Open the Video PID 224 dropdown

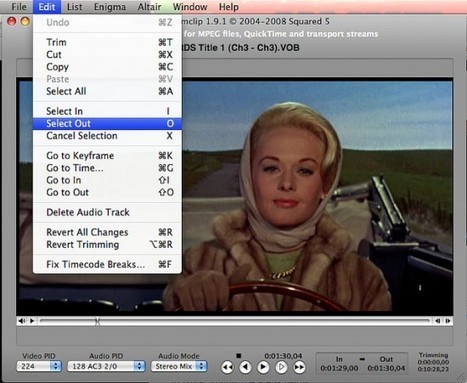[x=39, y=366]
